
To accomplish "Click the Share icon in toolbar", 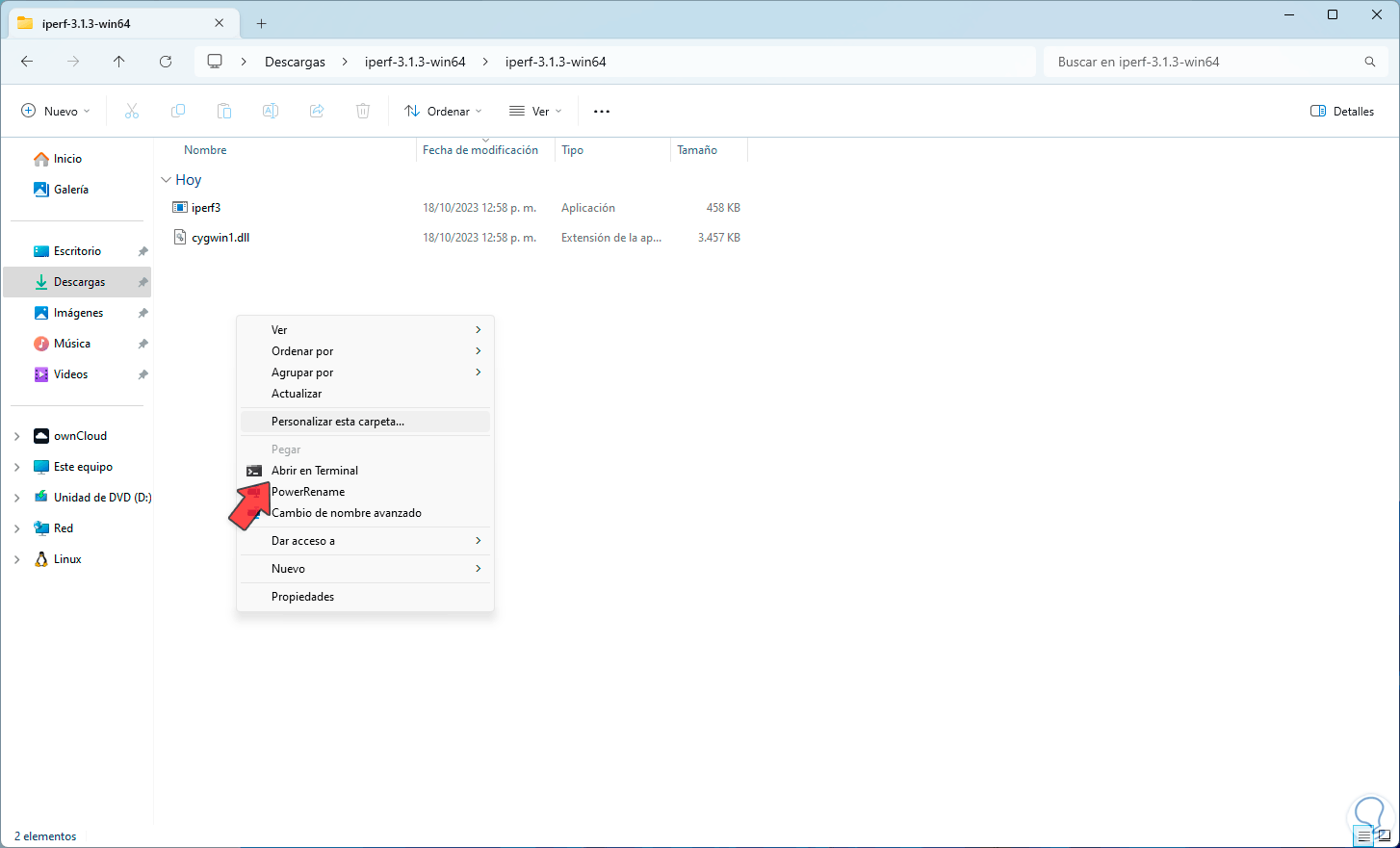I will (x=317, y=112).
